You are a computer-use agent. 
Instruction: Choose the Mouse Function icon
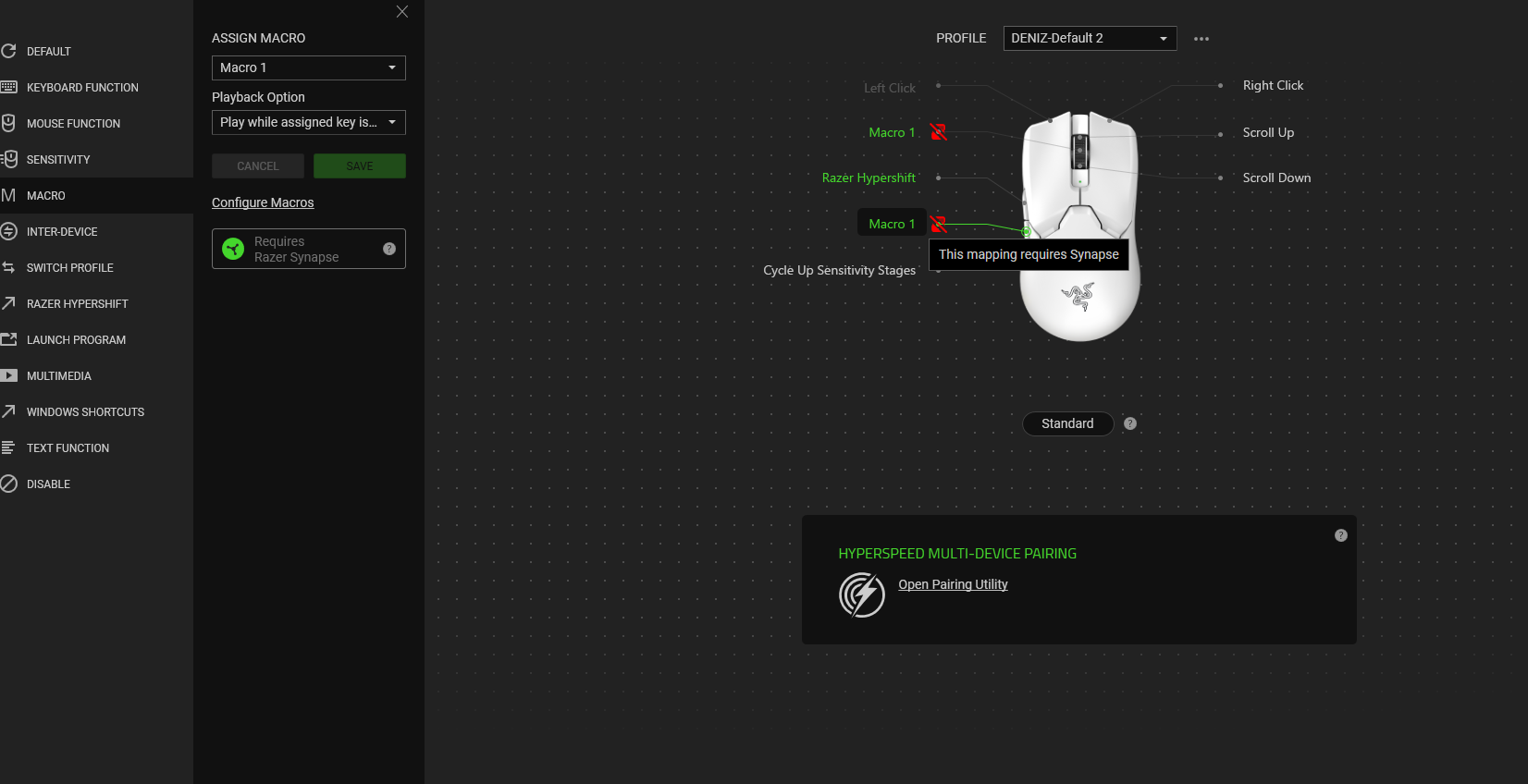[8, 123]
